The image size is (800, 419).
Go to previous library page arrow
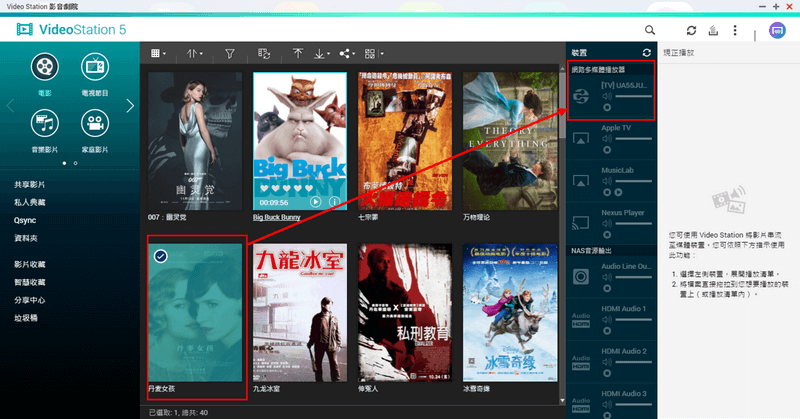pyautogui.click(x=10, y=106)
